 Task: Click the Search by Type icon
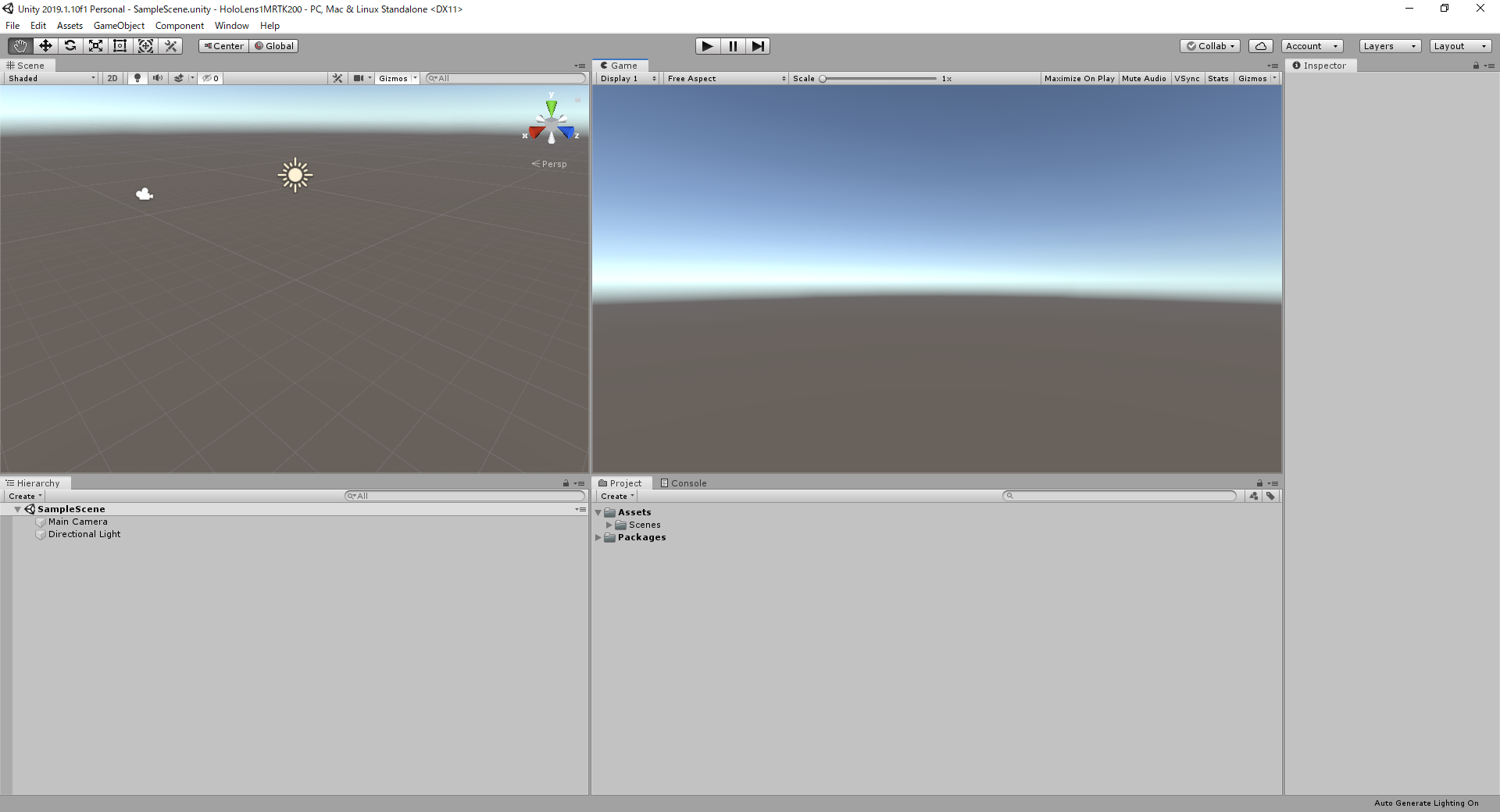point(1254,496)
